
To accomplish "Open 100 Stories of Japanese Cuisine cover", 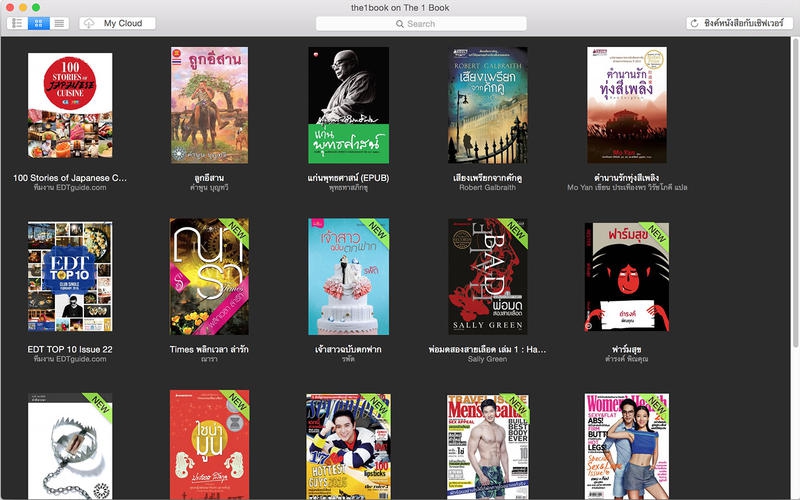I will pos(70,105).
